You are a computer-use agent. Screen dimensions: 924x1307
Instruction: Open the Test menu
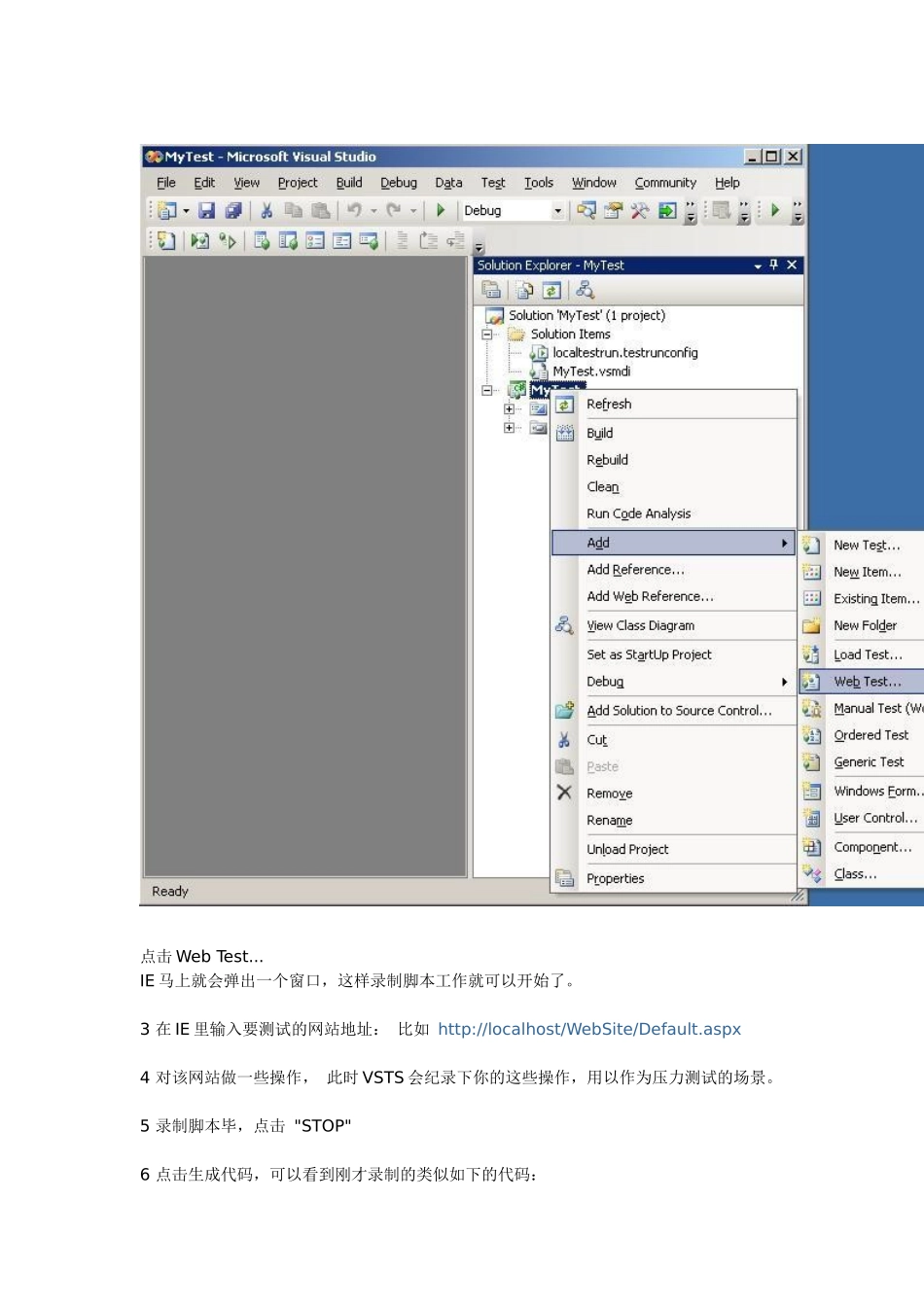493,182
